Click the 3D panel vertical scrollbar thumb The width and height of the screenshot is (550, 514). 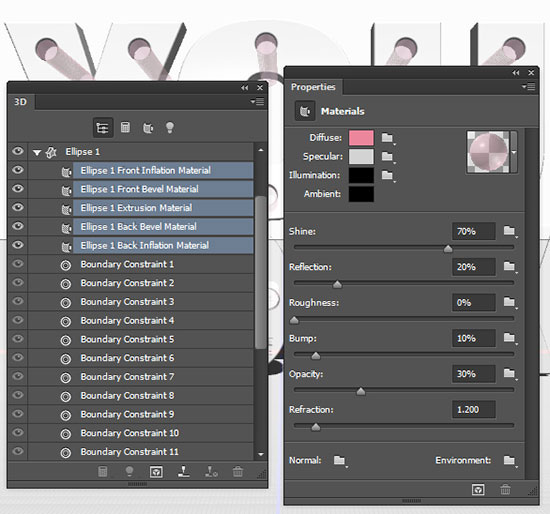261,272
